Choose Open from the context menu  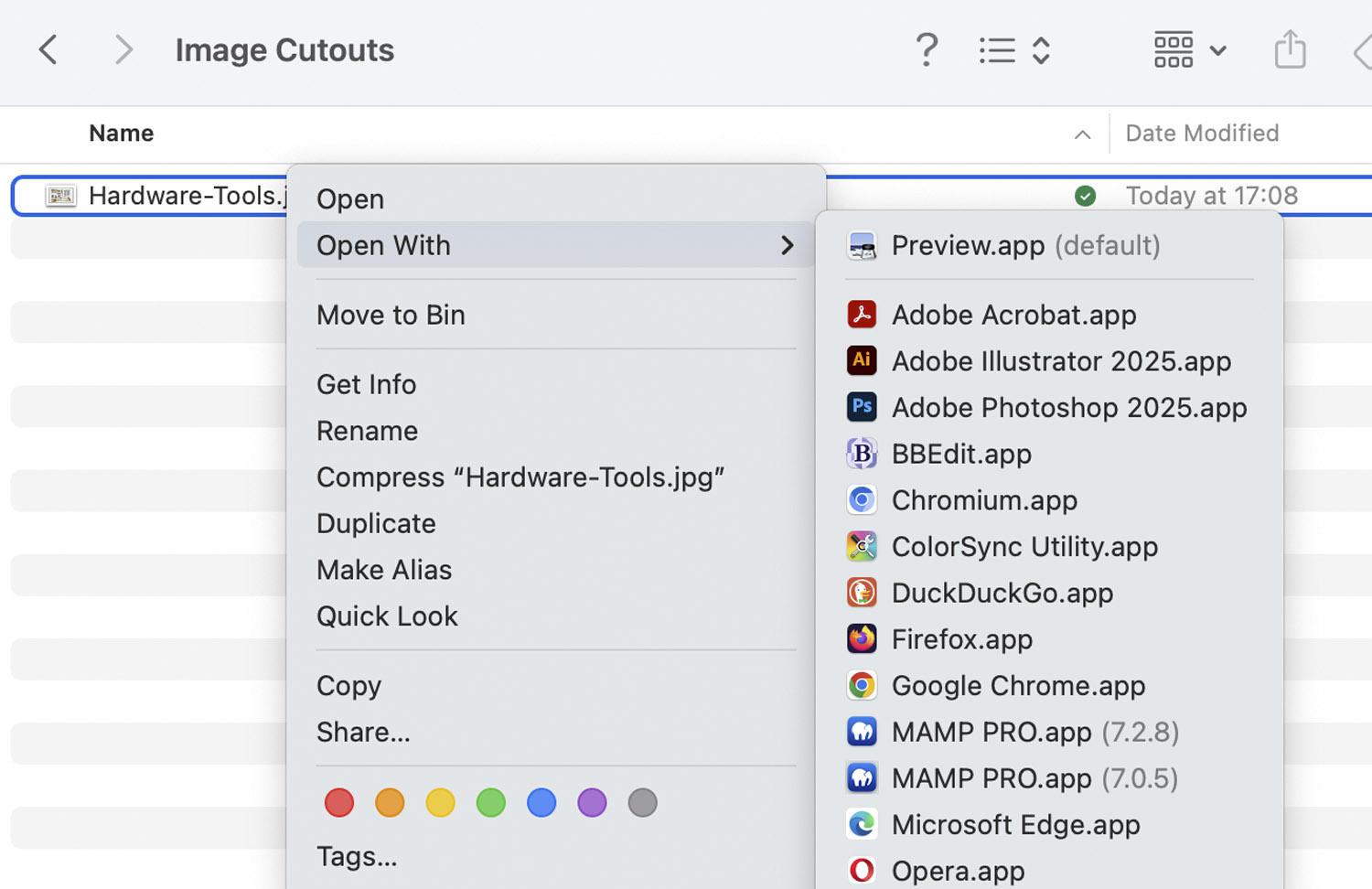[x=350, y=199]
